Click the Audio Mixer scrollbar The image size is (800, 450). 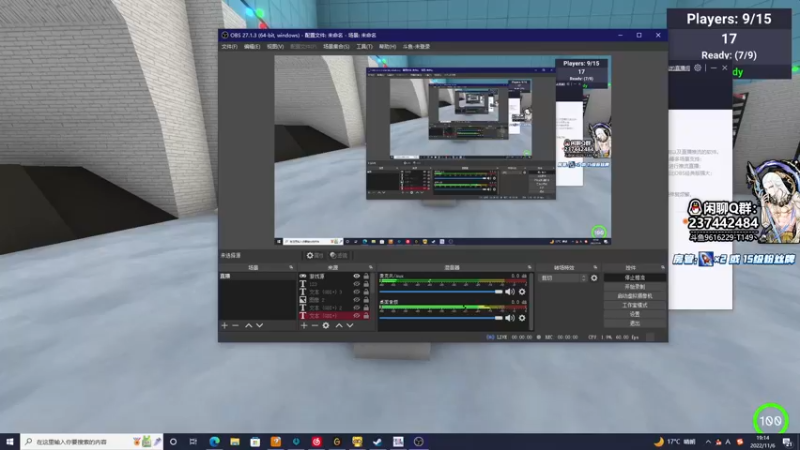click(531, 301)
